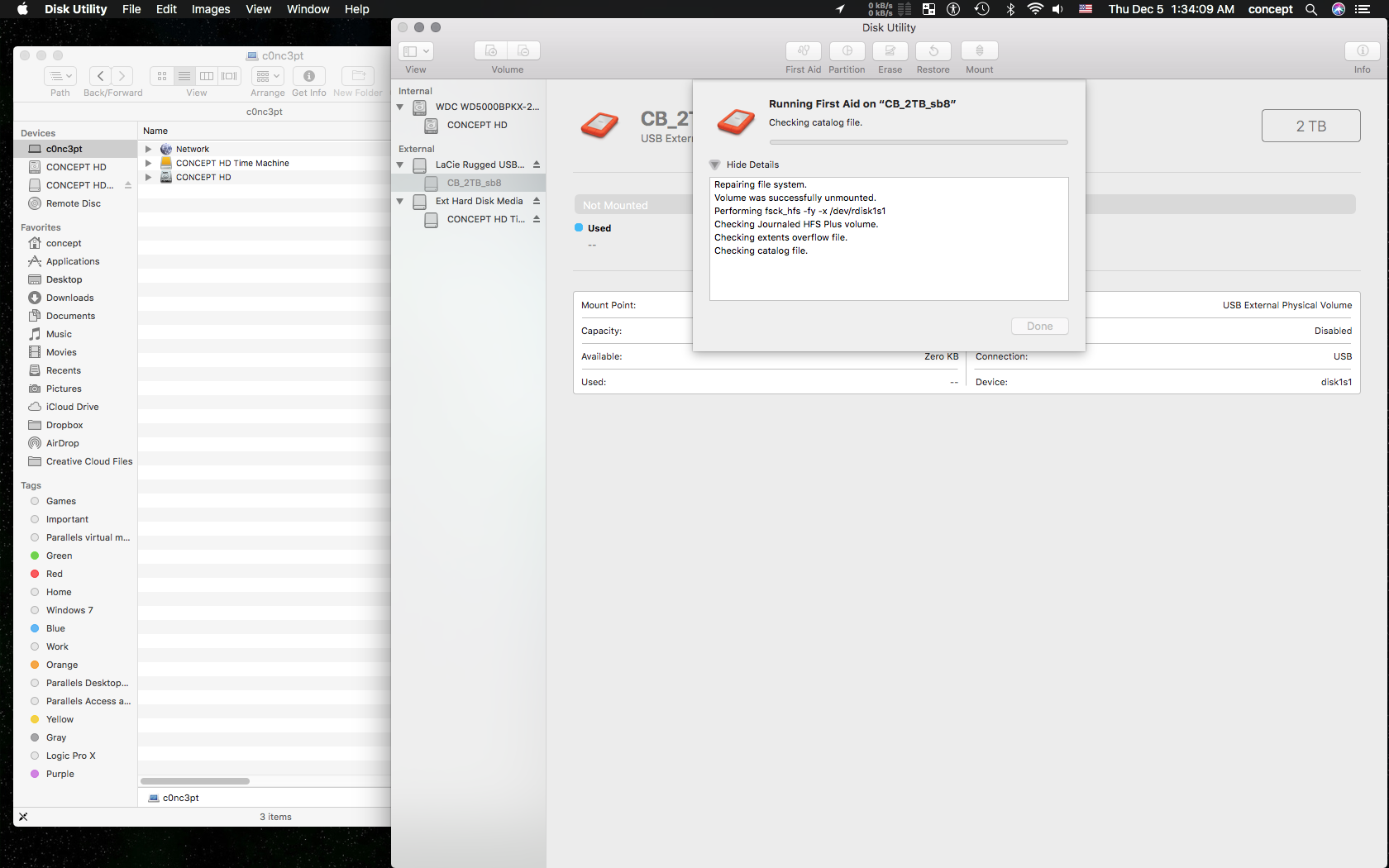Open the Images menu
Image resolution: width=1389 pixels, height=868 pixels.
211,9
